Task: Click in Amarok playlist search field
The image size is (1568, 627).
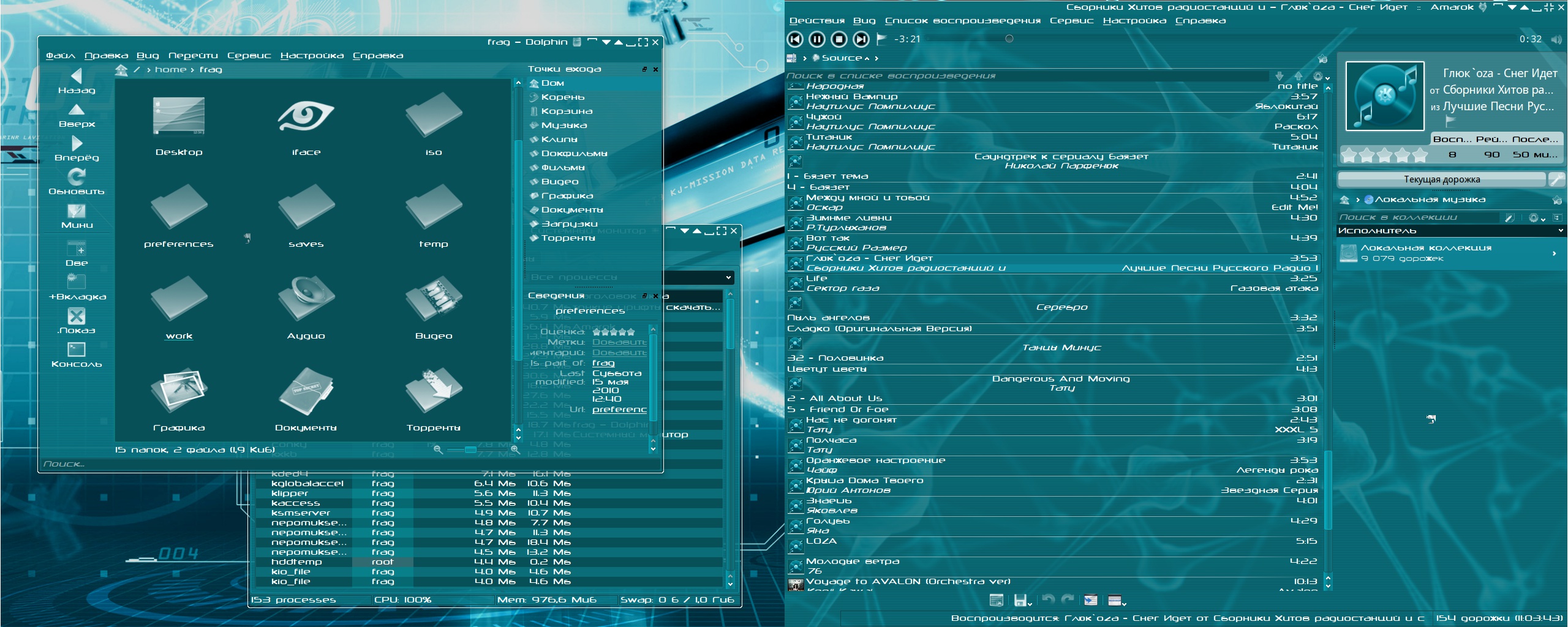Action: 1027,76
